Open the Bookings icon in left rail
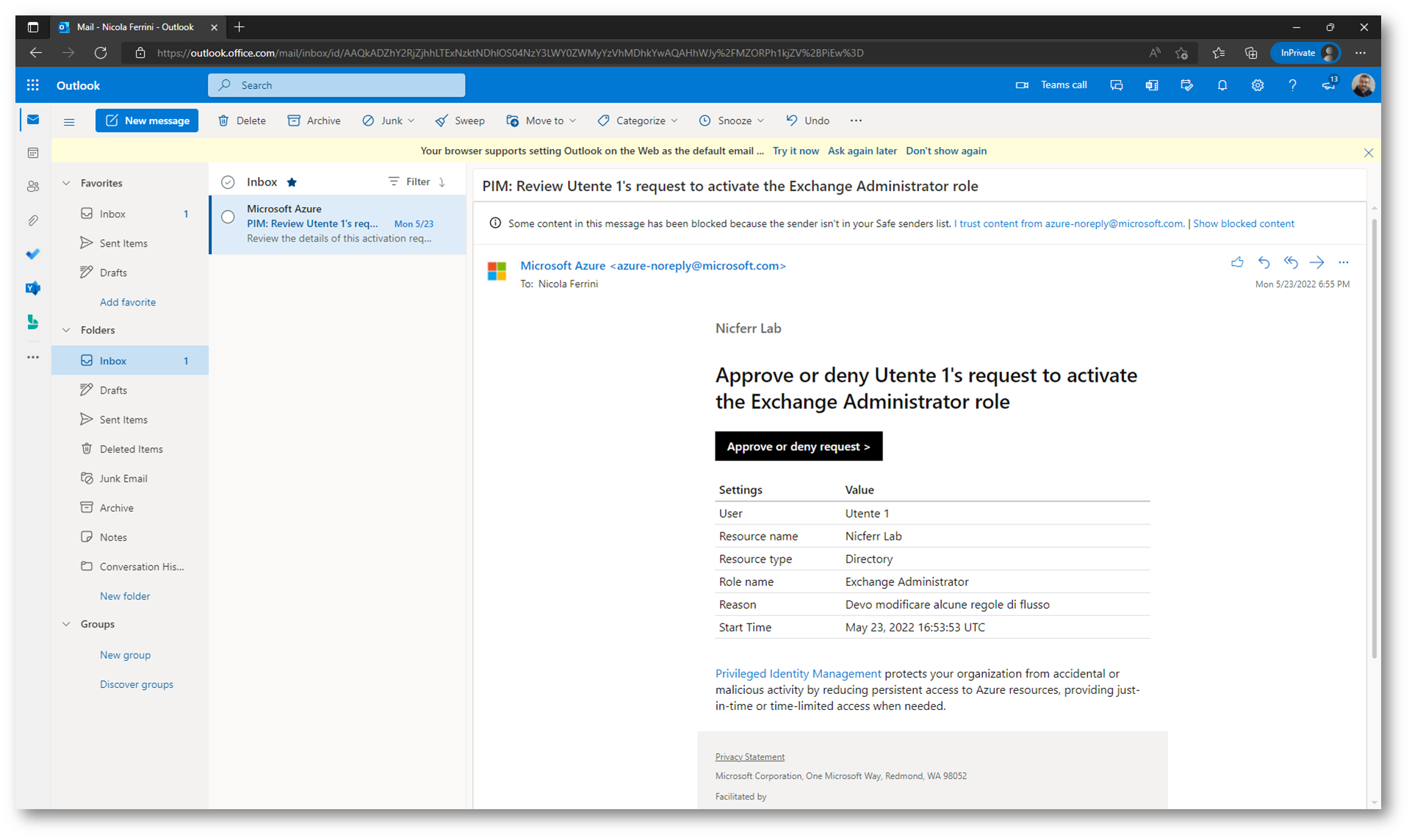The width and height of the screenshot is (1412, 840). 33,322
